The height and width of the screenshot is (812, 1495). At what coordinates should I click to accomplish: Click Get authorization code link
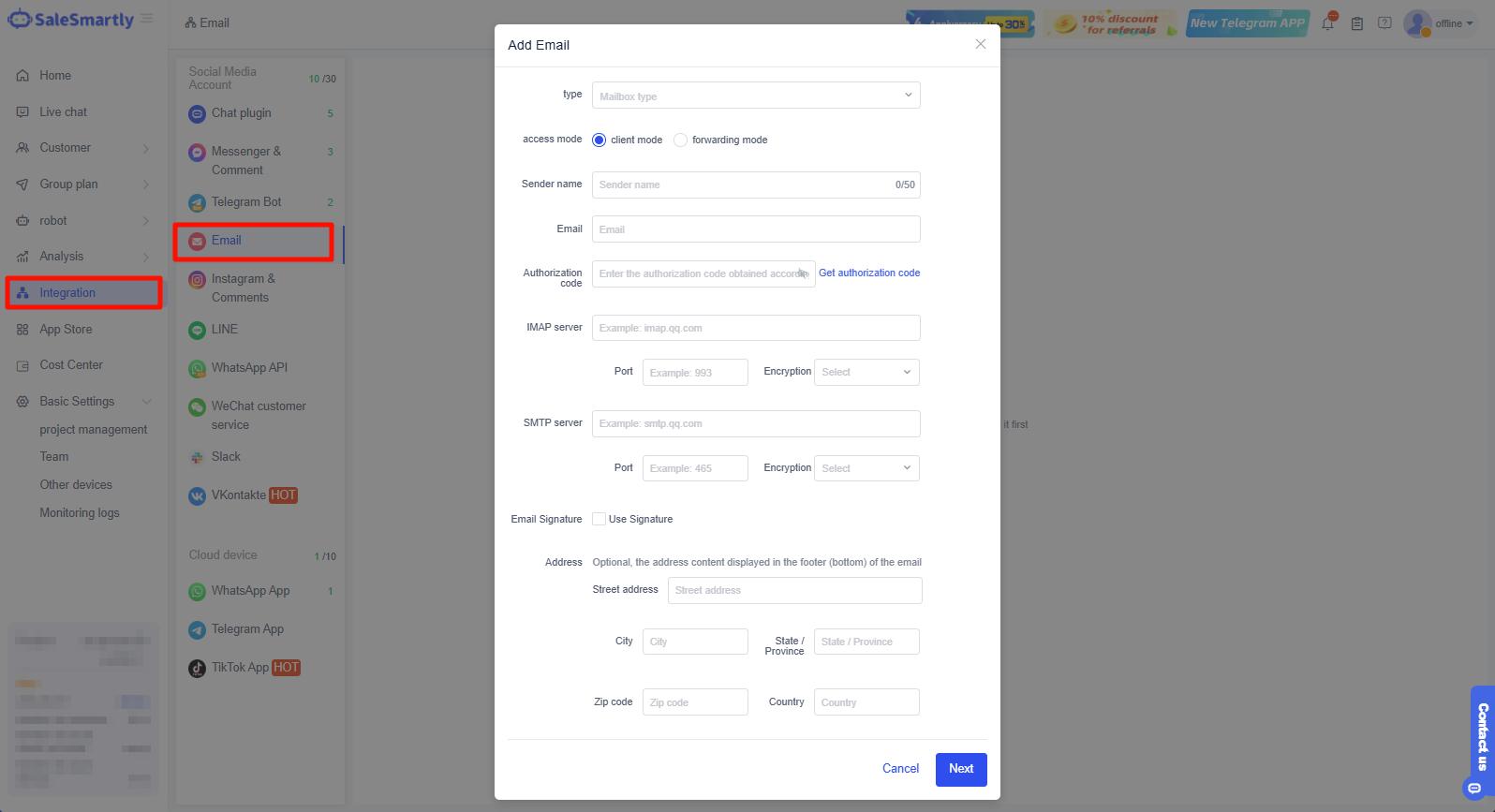point(869,273)
